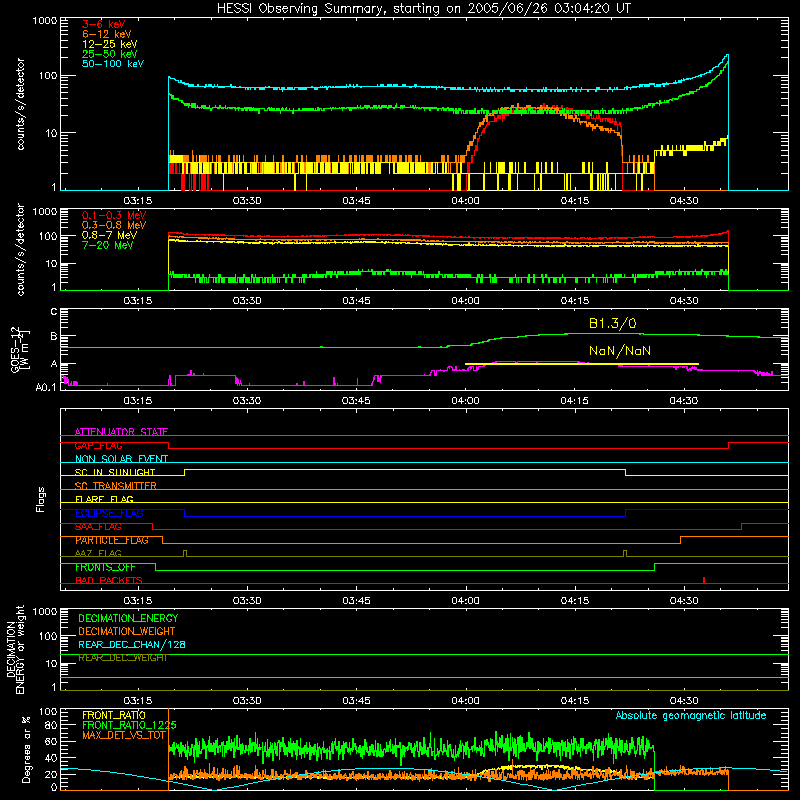This screenshot has height=800, width=800.
Task: Click the DECIMATION_ENERGY legend label
Action: (128, 618)
